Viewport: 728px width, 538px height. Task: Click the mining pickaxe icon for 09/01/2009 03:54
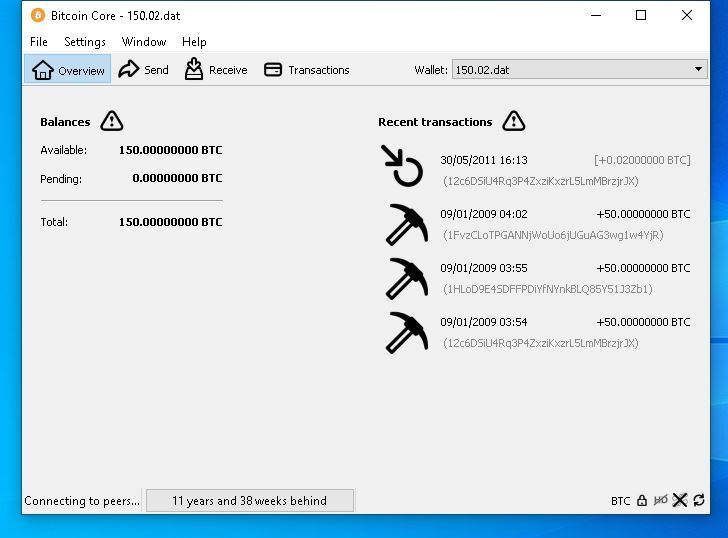pyautogui.click(x=407, y=332)
